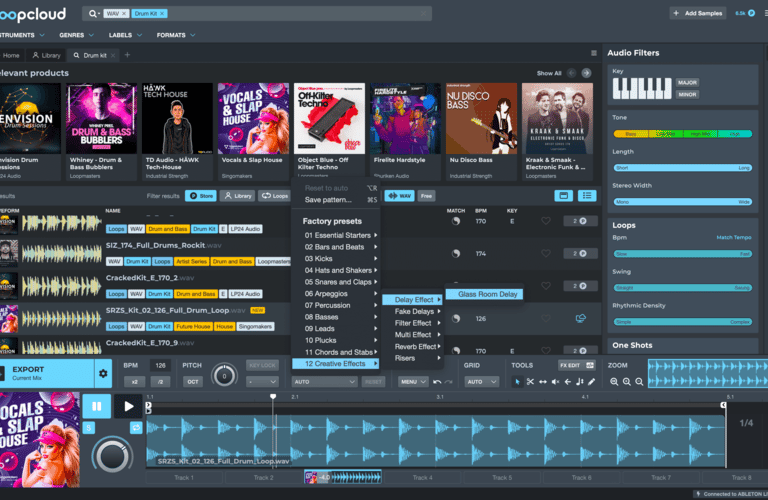Click match icon on SIZ_174_Full_Drums_Rockit row
Screen dimensions: 768x500
pyautogui.click(x=456, y=253)
